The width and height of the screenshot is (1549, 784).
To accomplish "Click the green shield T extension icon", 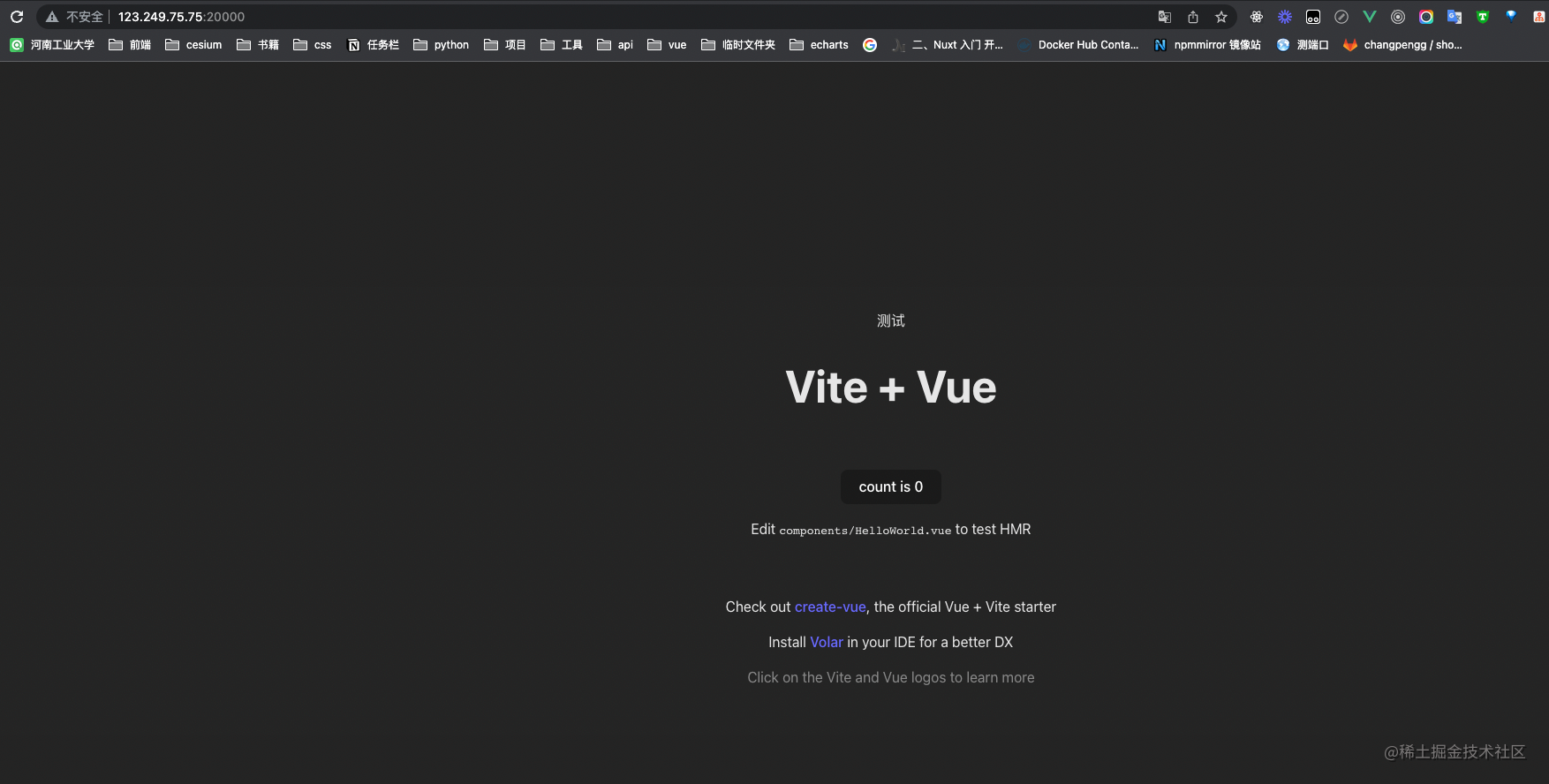I will (1483, 17).
